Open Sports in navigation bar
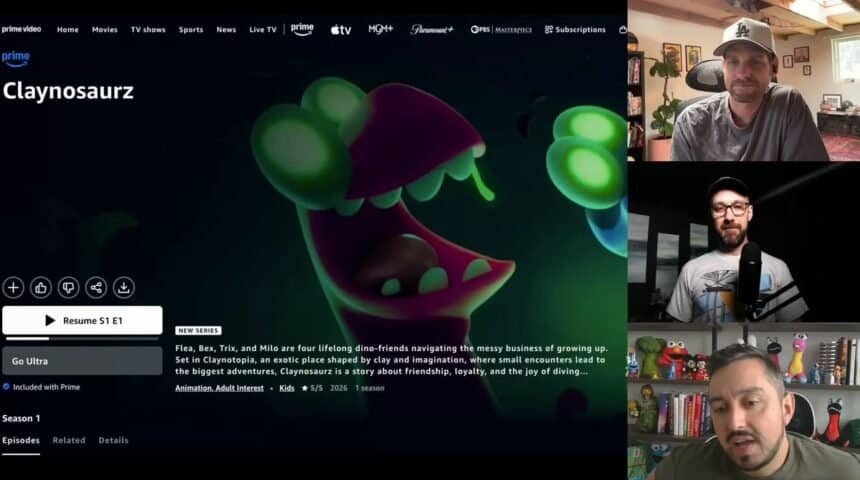Image resolution: width=860 pixels, height=480 pixels. coord(191,30)
